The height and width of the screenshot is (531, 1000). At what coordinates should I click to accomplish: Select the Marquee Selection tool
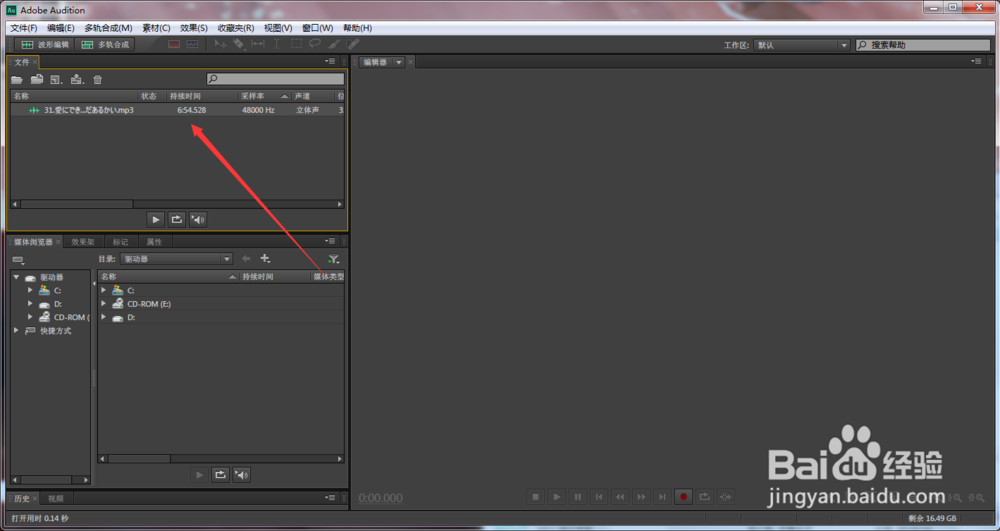point(297,44)
